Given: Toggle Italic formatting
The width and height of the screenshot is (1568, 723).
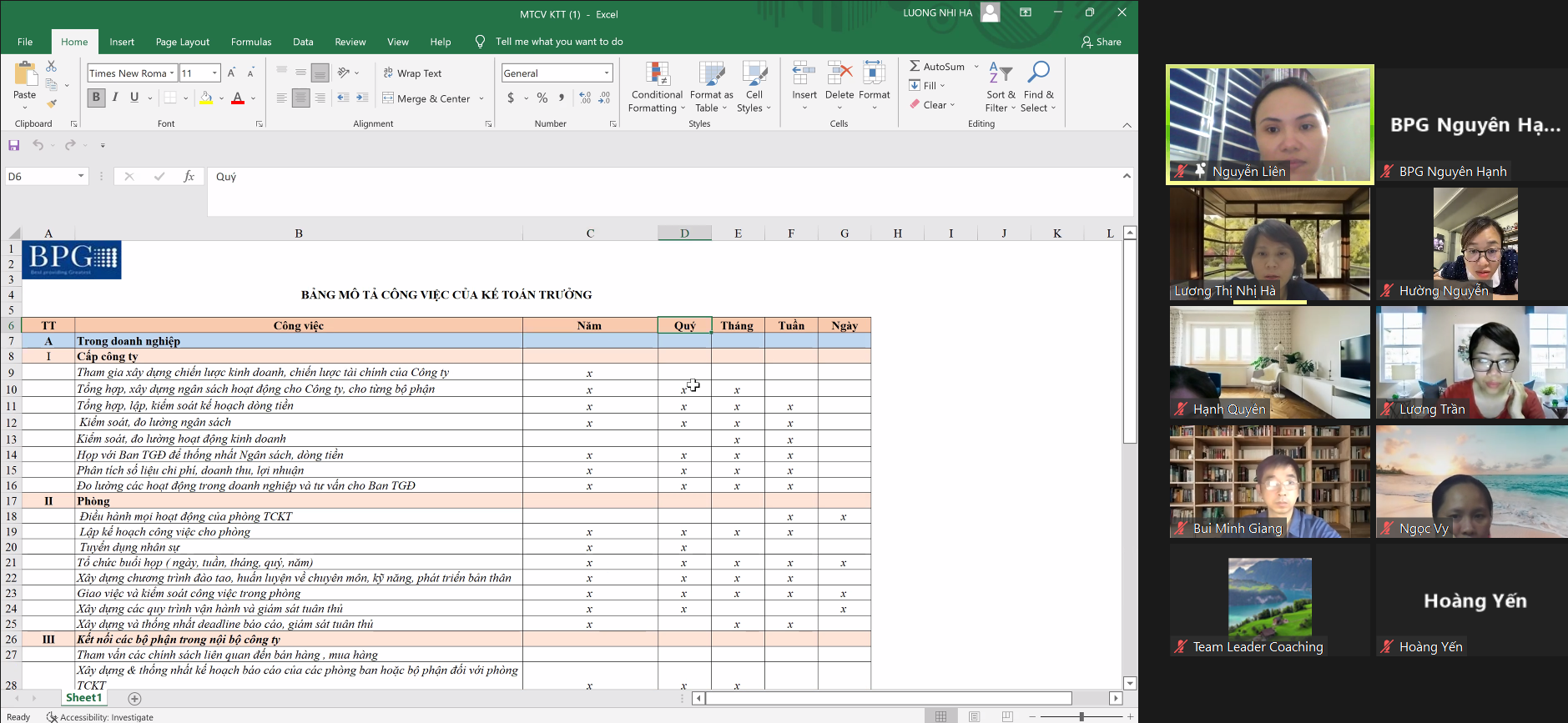Looking at the screenshot, I should click(115, 98).
